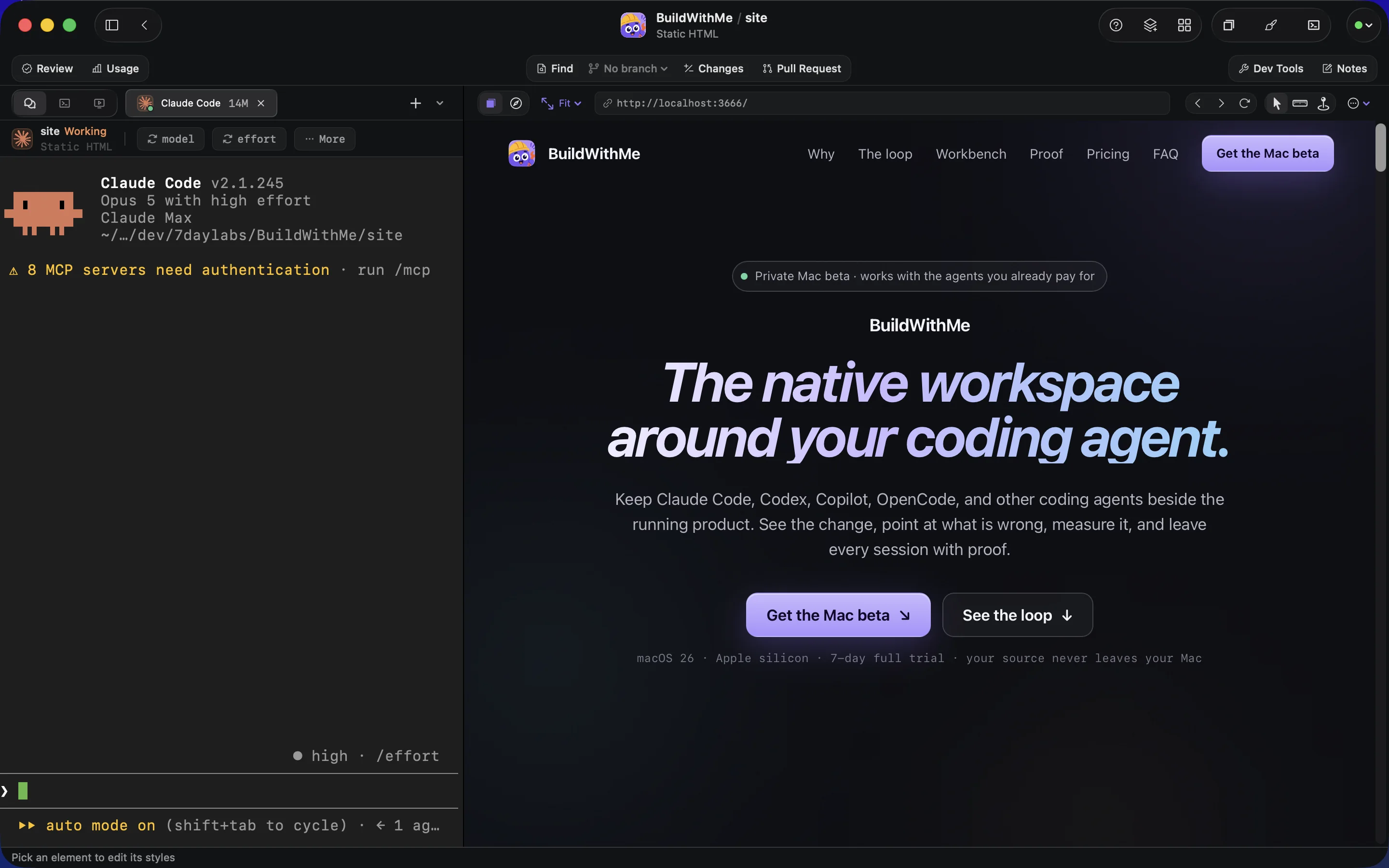Toggle the joystick pin tool
This screenshot has height=868, width=1389.
(1323, 103)
